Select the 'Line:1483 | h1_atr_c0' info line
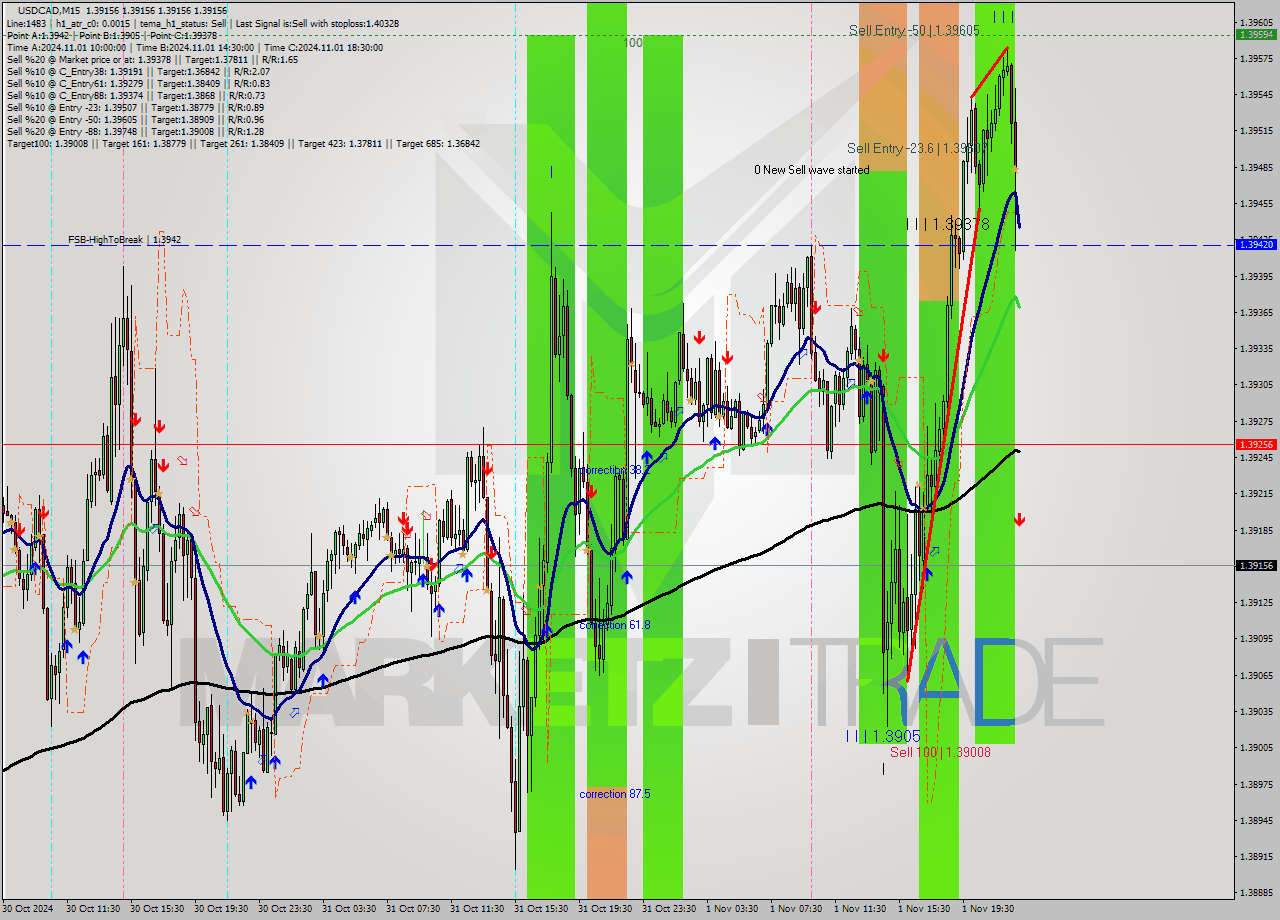 coord(203,23)
